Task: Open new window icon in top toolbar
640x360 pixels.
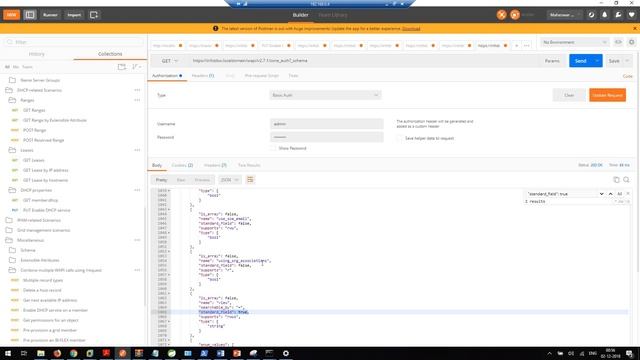Action: tap(93, 15)
